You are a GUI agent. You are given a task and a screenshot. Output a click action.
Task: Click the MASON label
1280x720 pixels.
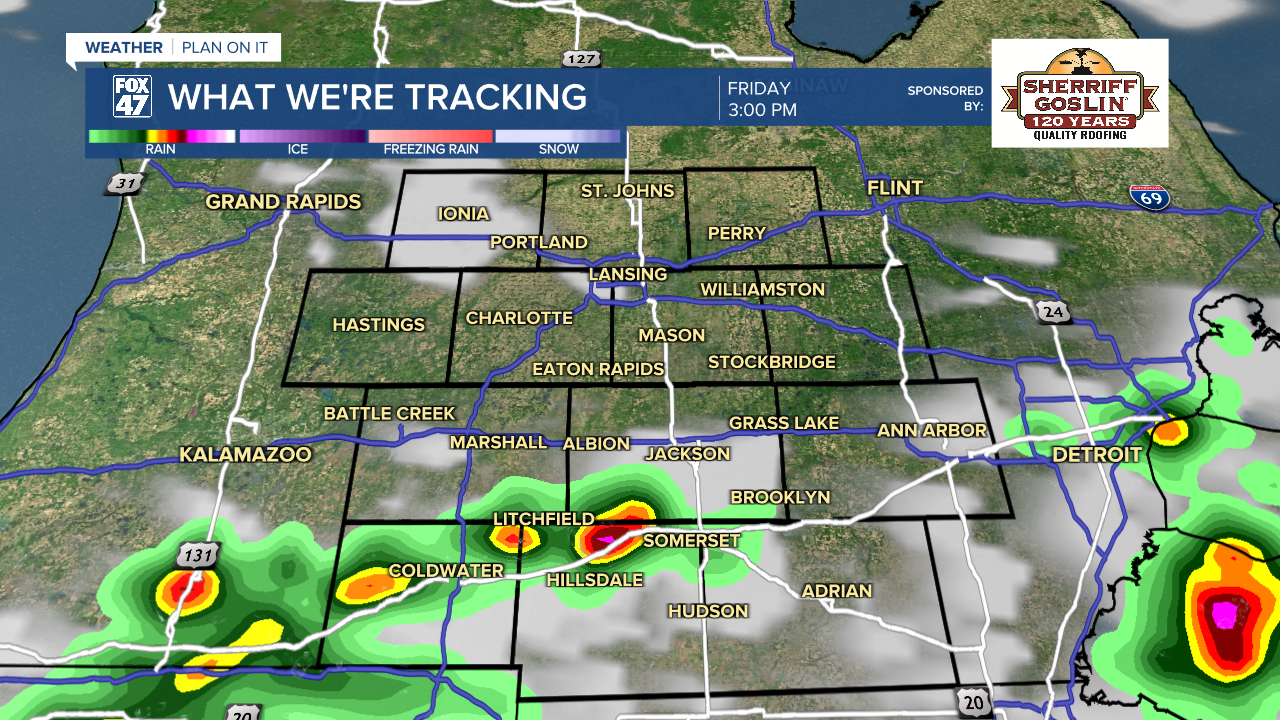coord(672,335)
